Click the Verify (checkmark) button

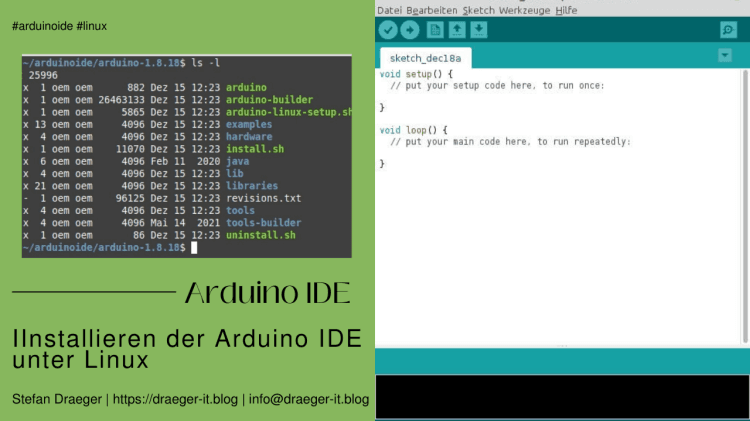pos(388,30)
